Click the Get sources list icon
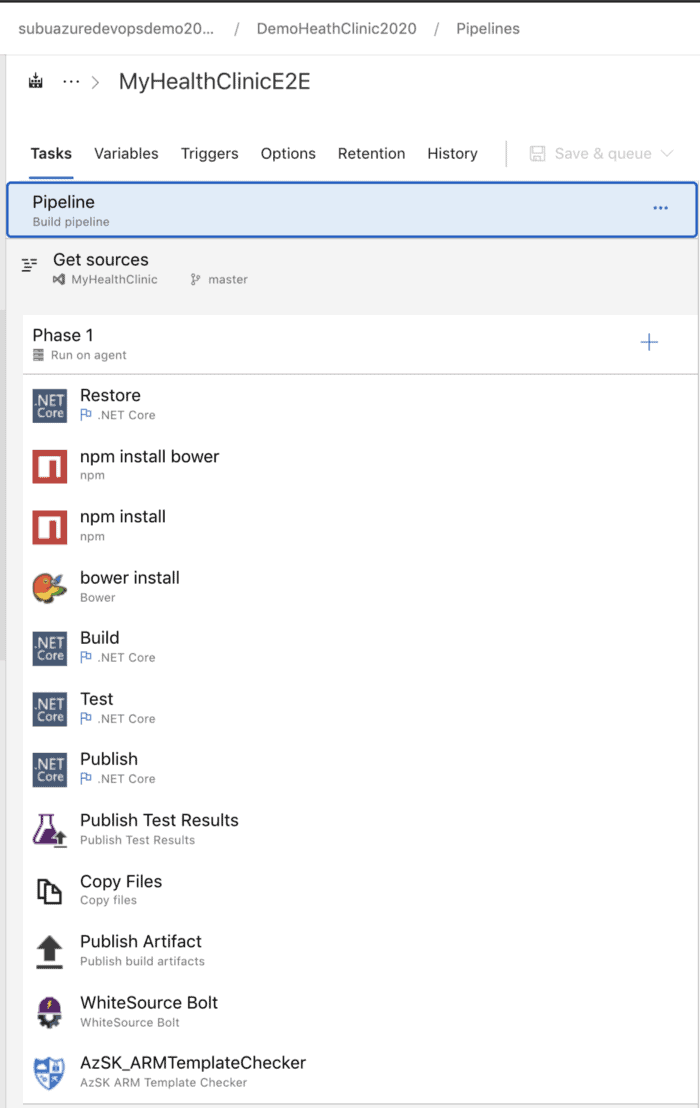Screen dimensions: 700x1108 tap(29, 265)
